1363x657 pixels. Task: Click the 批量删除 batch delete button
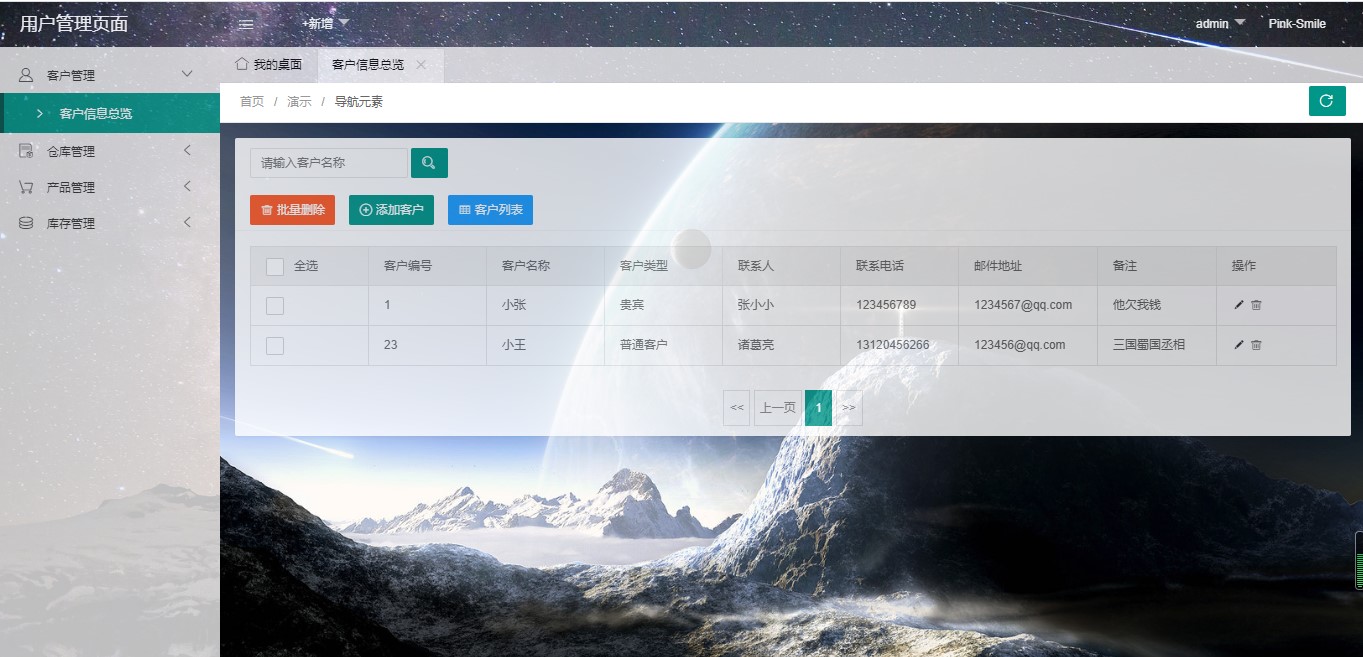292,210
